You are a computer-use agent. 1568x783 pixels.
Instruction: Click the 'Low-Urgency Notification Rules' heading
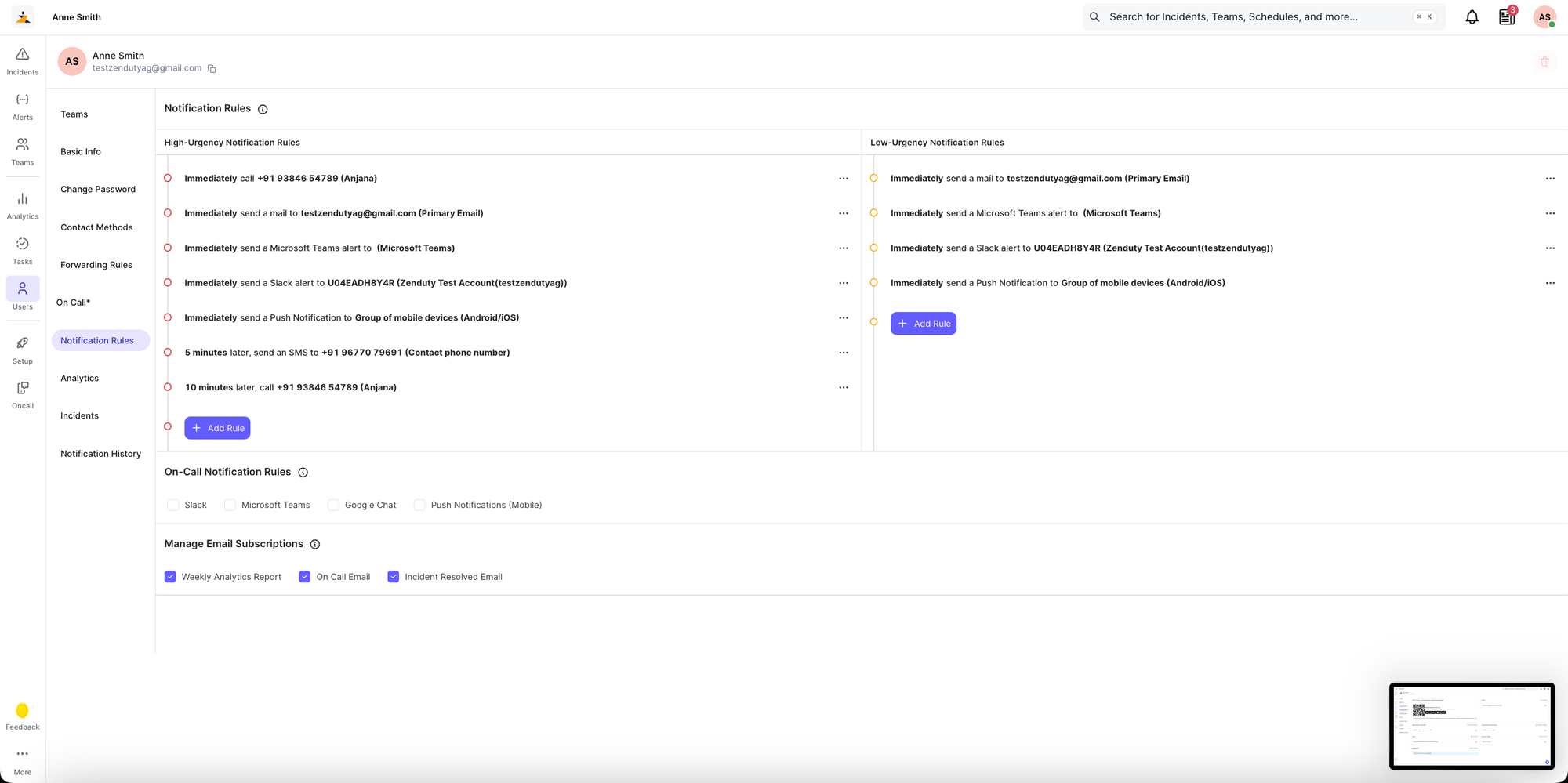(937, 143)
